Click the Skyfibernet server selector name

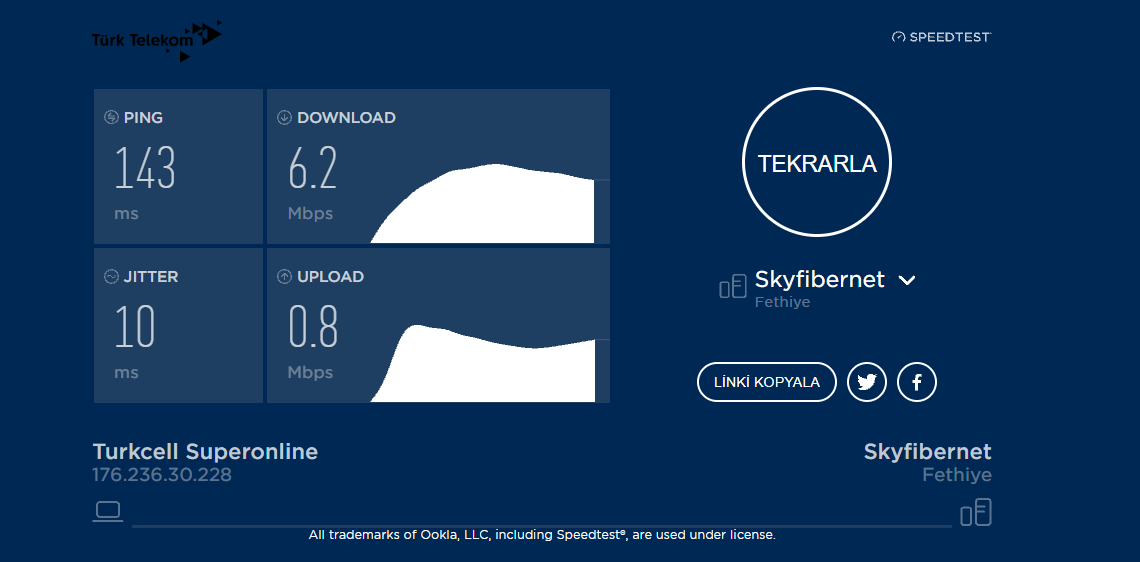click(x=819, y=279)
